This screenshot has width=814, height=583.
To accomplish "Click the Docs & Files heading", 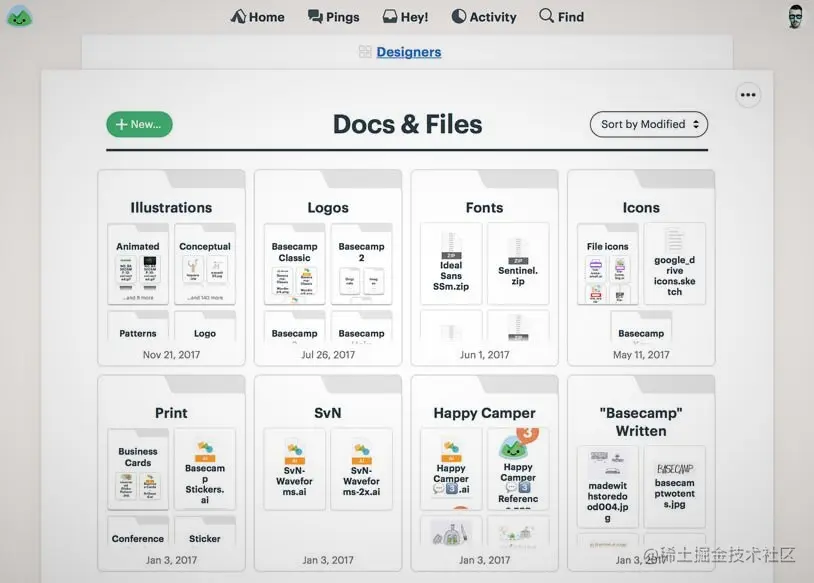I will click(x=408, y=125).
